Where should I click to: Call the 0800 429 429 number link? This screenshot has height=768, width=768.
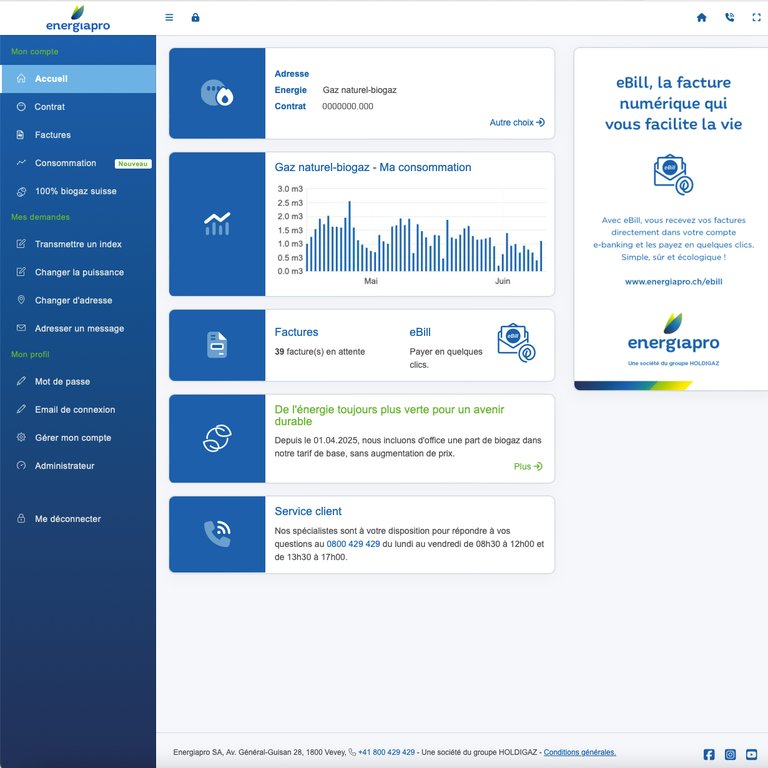[x=353, y=544]
